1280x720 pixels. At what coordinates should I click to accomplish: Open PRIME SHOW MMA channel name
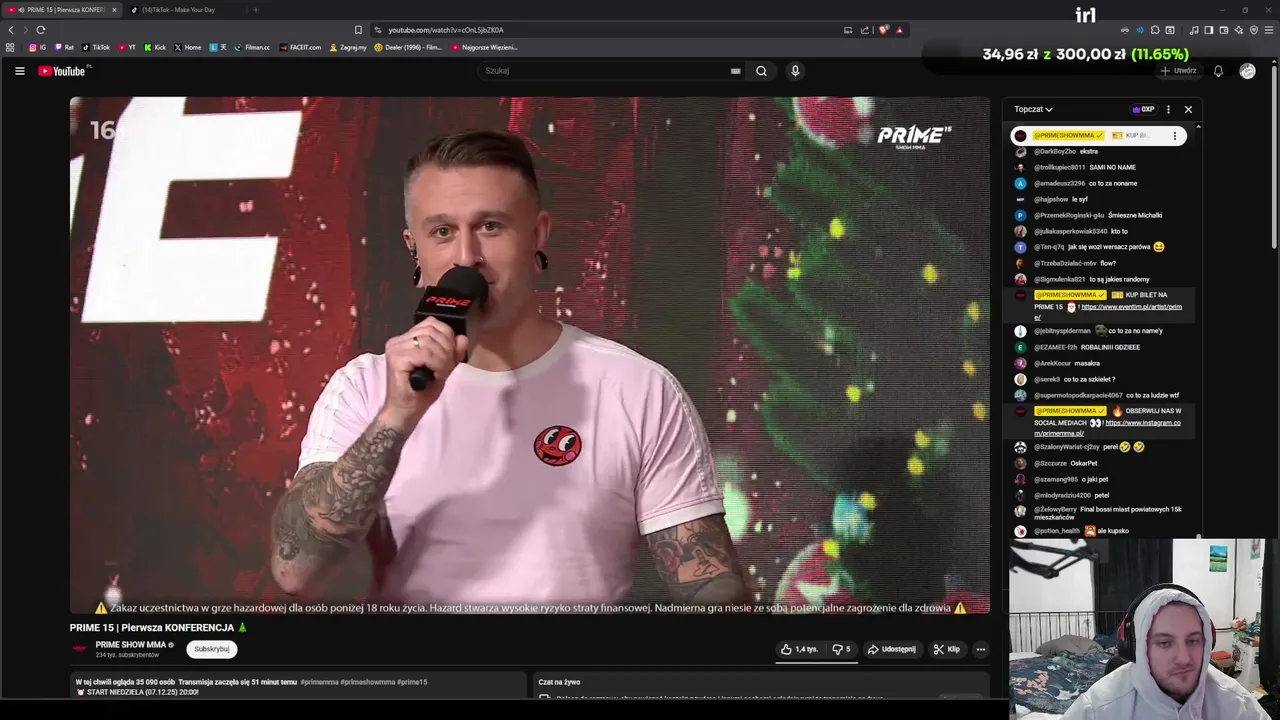tap(131, 645)
